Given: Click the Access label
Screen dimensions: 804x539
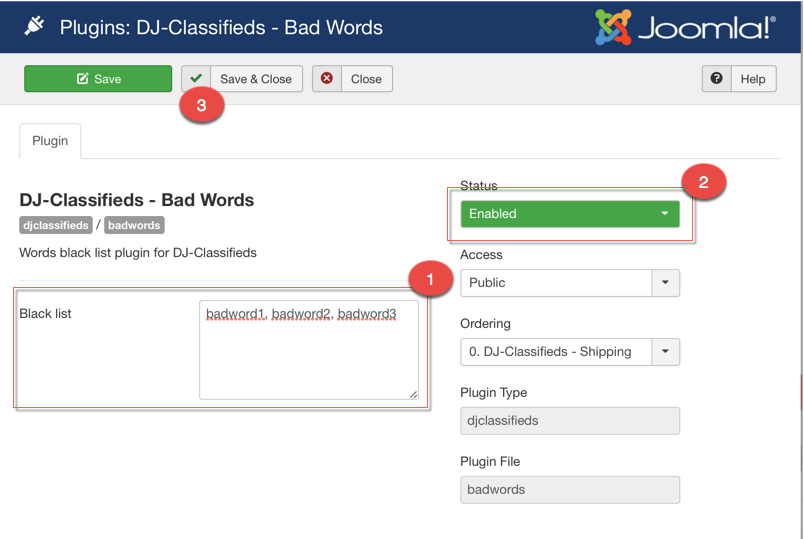Looking at the screenshot, I should point(481,255).
